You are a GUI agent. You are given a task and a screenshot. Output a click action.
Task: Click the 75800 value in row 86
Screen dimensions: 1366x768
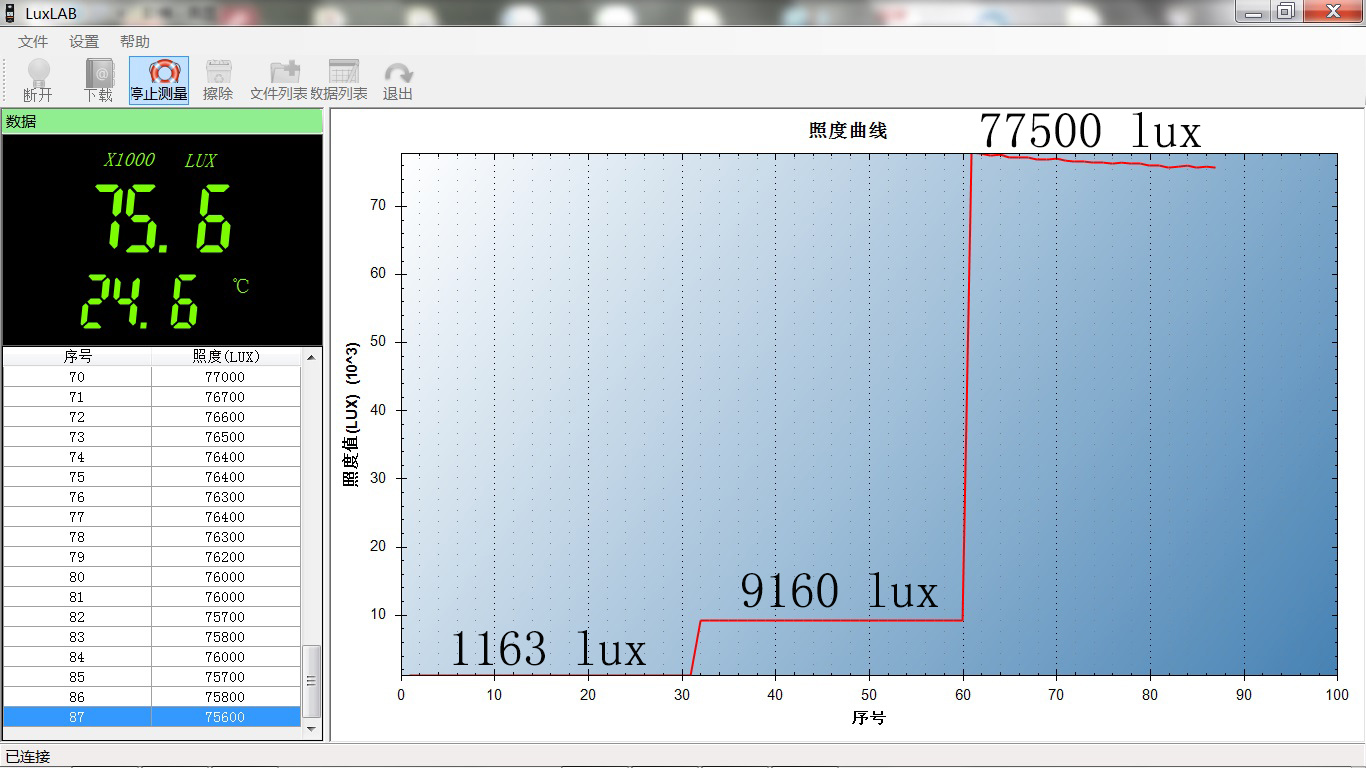pos(225,697)
